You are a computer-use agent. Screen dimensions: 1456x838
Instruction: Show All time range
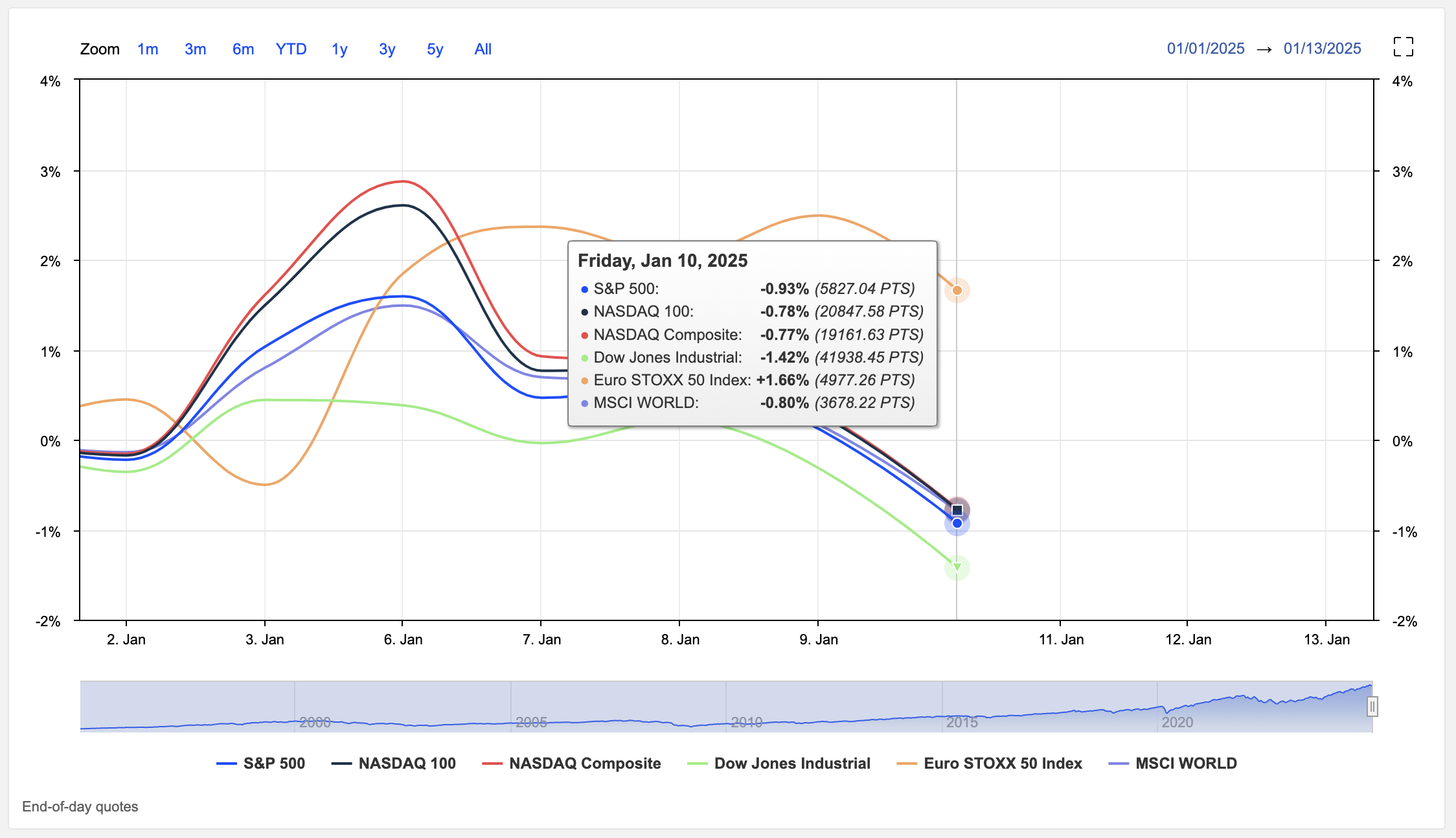click(483, 49)
